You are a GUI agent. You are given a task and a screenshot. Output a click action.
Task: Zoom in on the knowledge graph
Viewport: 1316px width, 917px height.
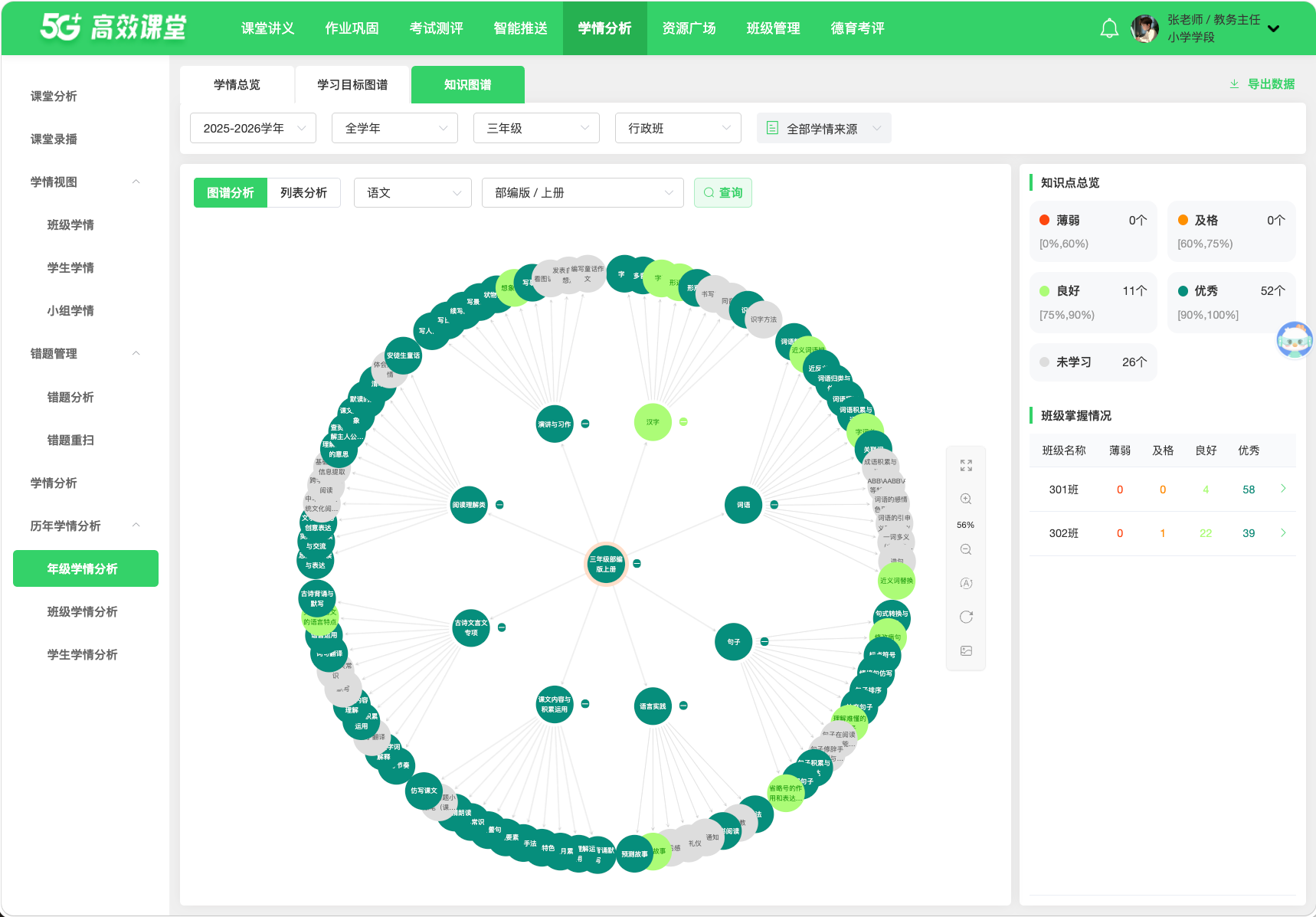point(966,499)
